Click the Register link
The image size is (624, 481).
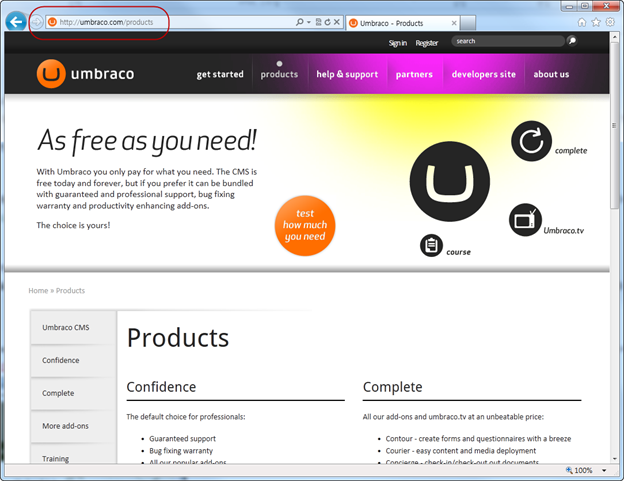point(427,43)
